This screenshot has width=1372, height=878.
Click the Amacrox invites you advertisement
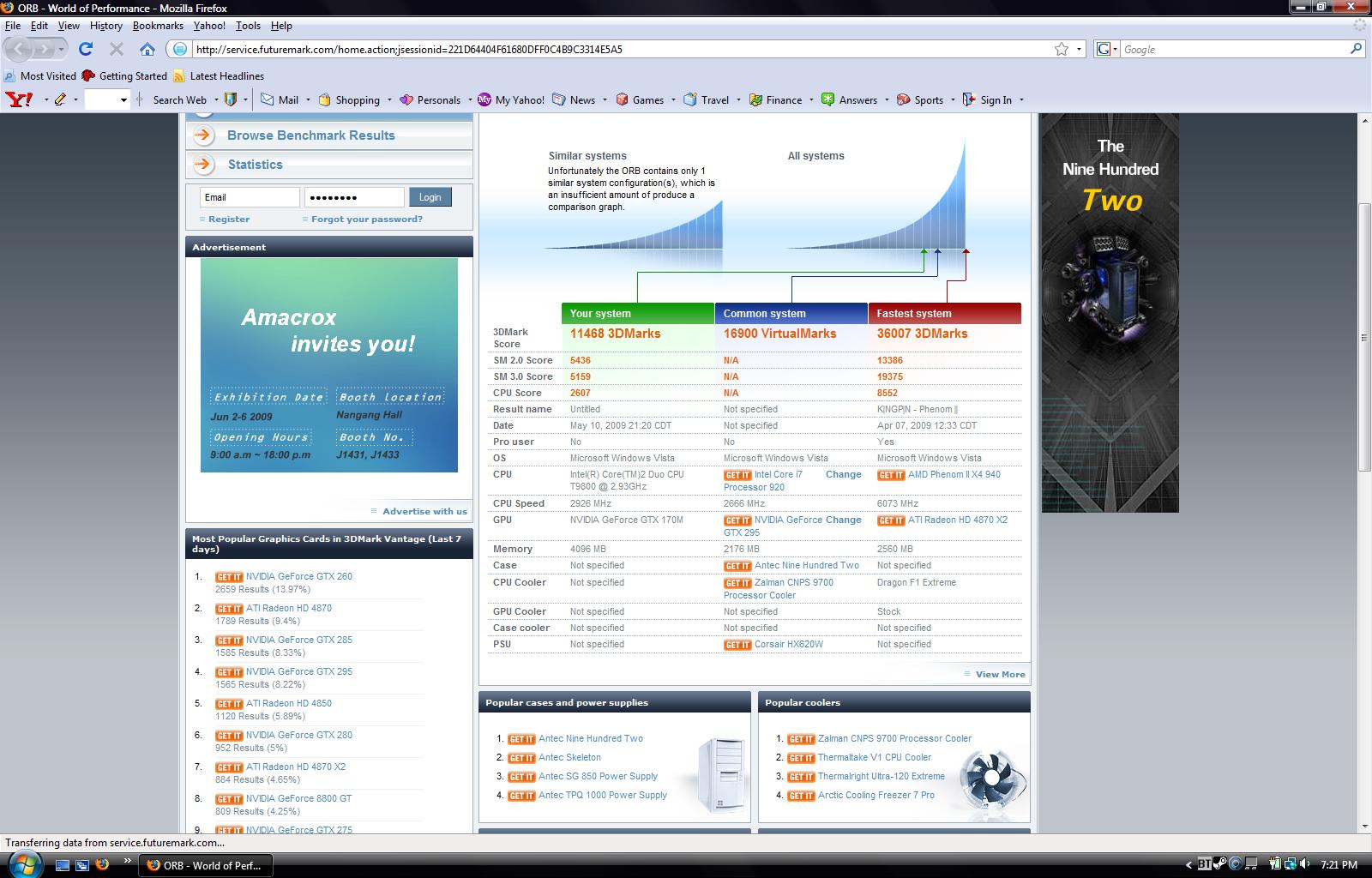pos(329,365)
